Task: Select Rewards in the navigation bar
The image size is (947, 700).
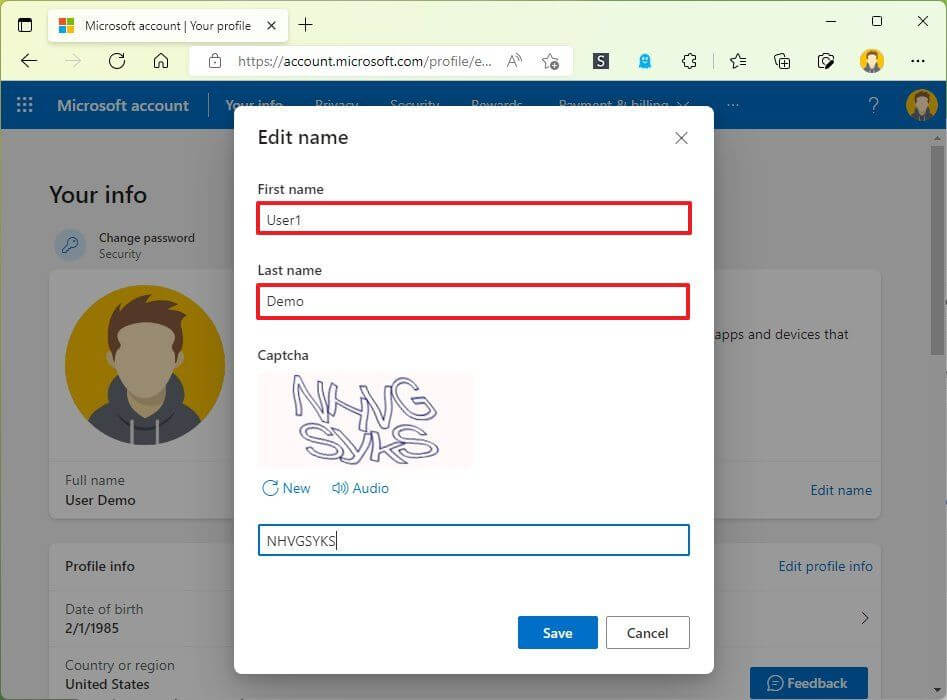Action: coord(496,104)
